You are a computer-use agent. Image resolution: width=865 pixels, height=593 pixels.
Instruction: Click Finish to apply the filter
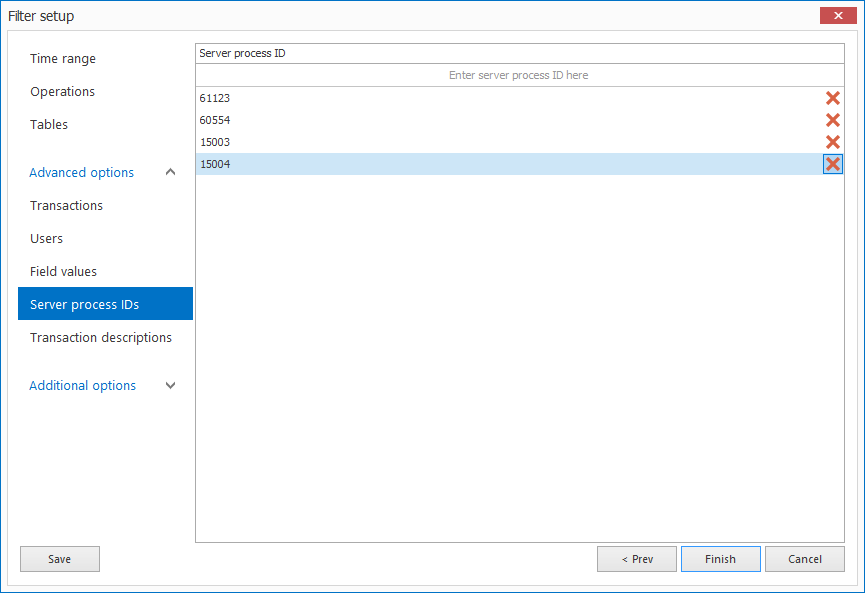click(x=720, y=559)
